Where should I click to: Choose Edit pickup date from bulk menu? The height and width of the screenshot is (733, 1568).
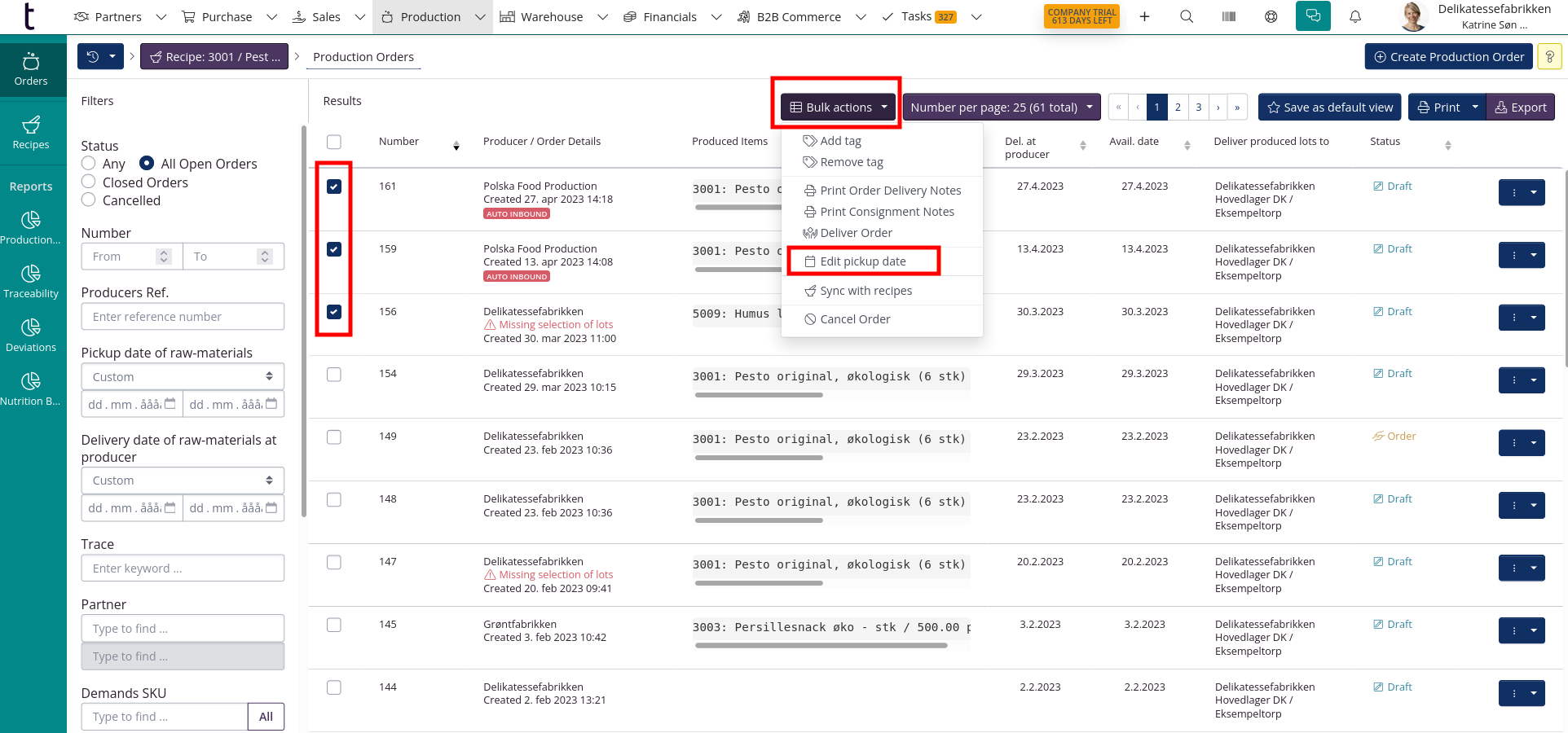coord(862,261)
